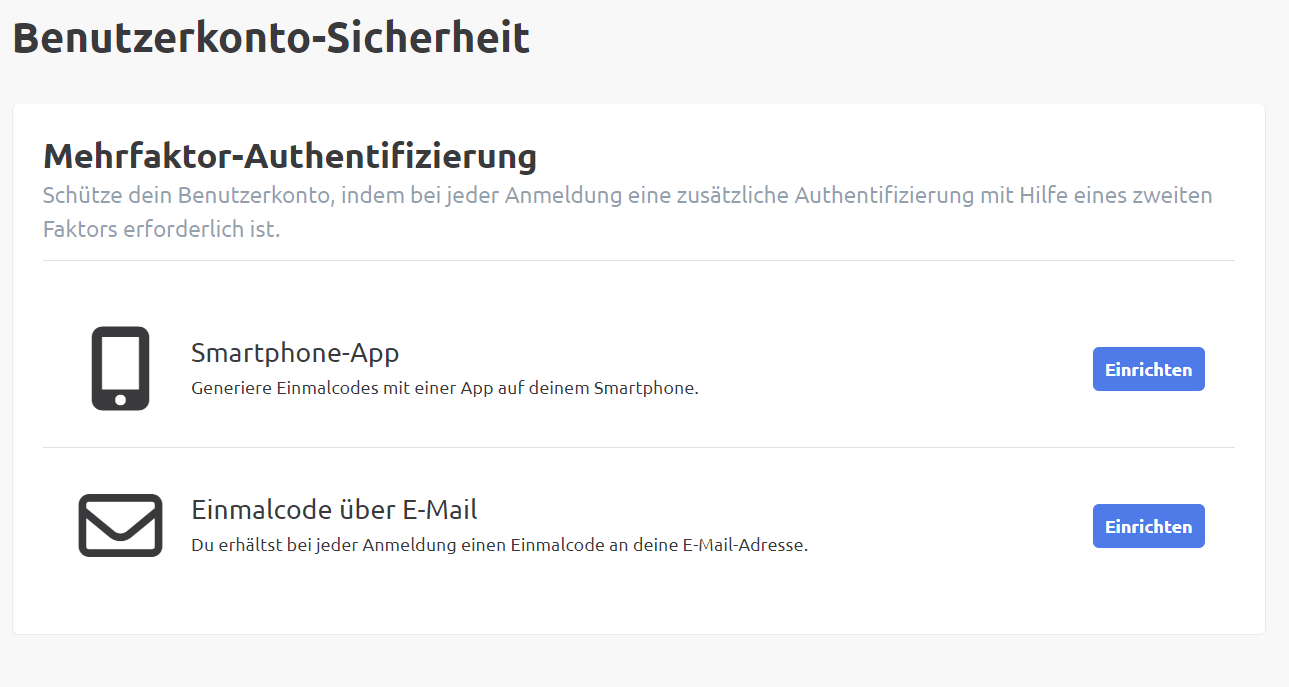Click the "Schütze dein Benutzerkonto" intro line
The height and width of the screenshot is (687, 1289).
[x=627, y=195]
